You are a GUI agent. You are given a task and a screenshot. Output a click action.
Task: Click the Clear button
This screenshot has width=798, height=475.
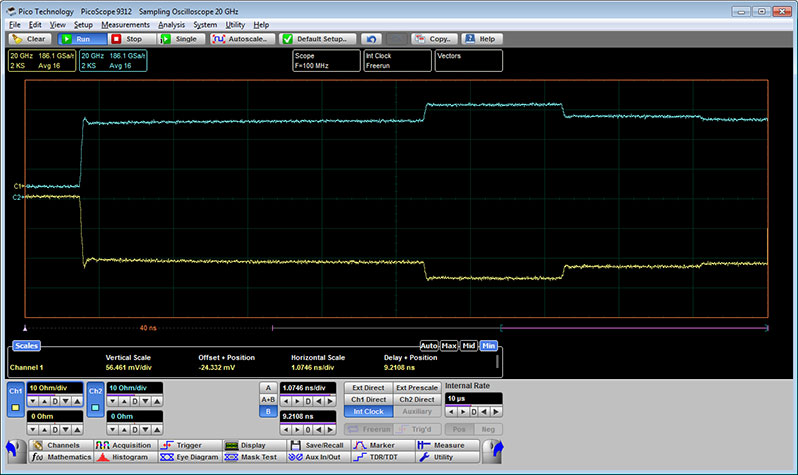point(29,38)
